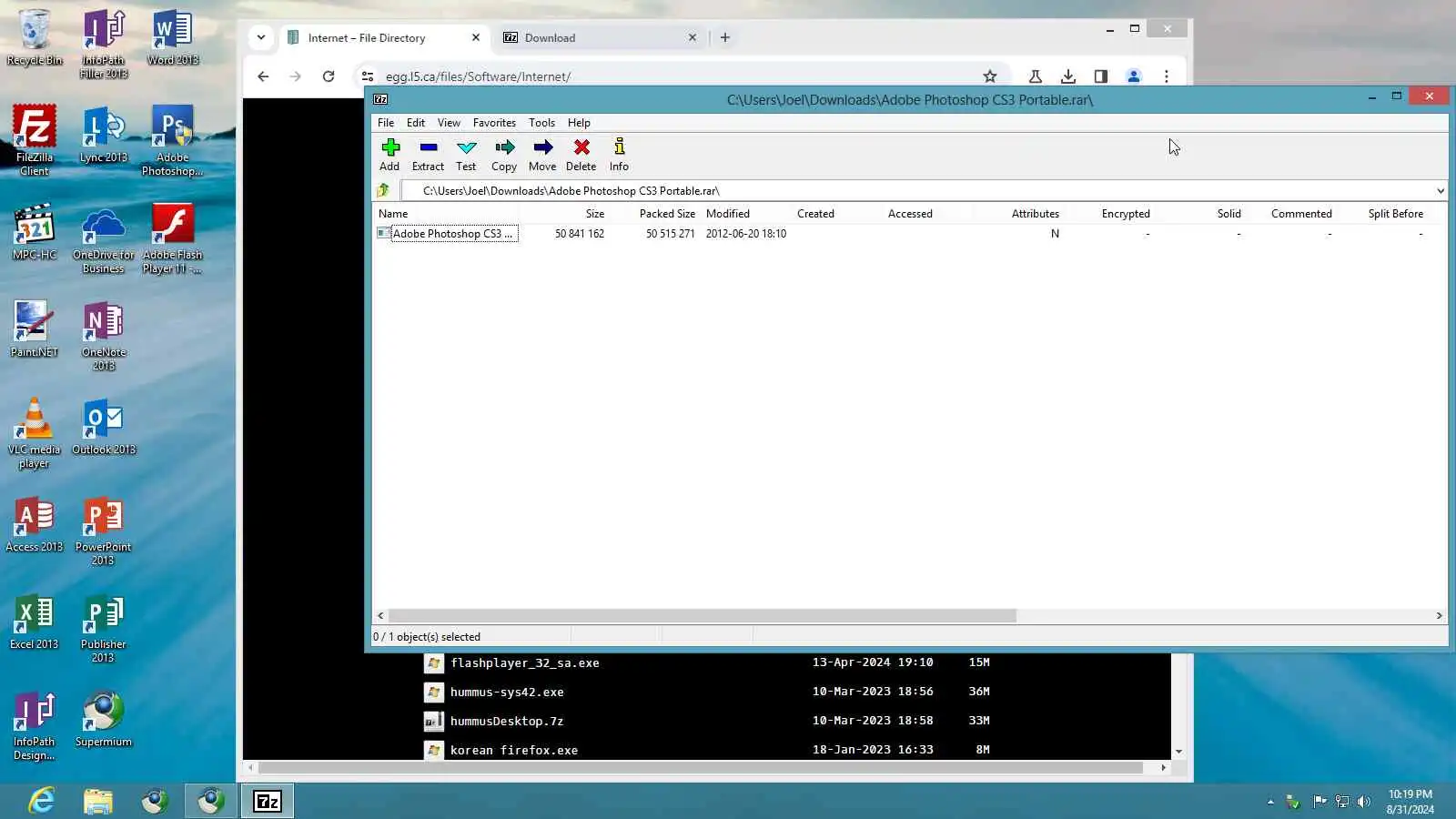
Task: Close the Download browser tab
Action: pos(693,37)
